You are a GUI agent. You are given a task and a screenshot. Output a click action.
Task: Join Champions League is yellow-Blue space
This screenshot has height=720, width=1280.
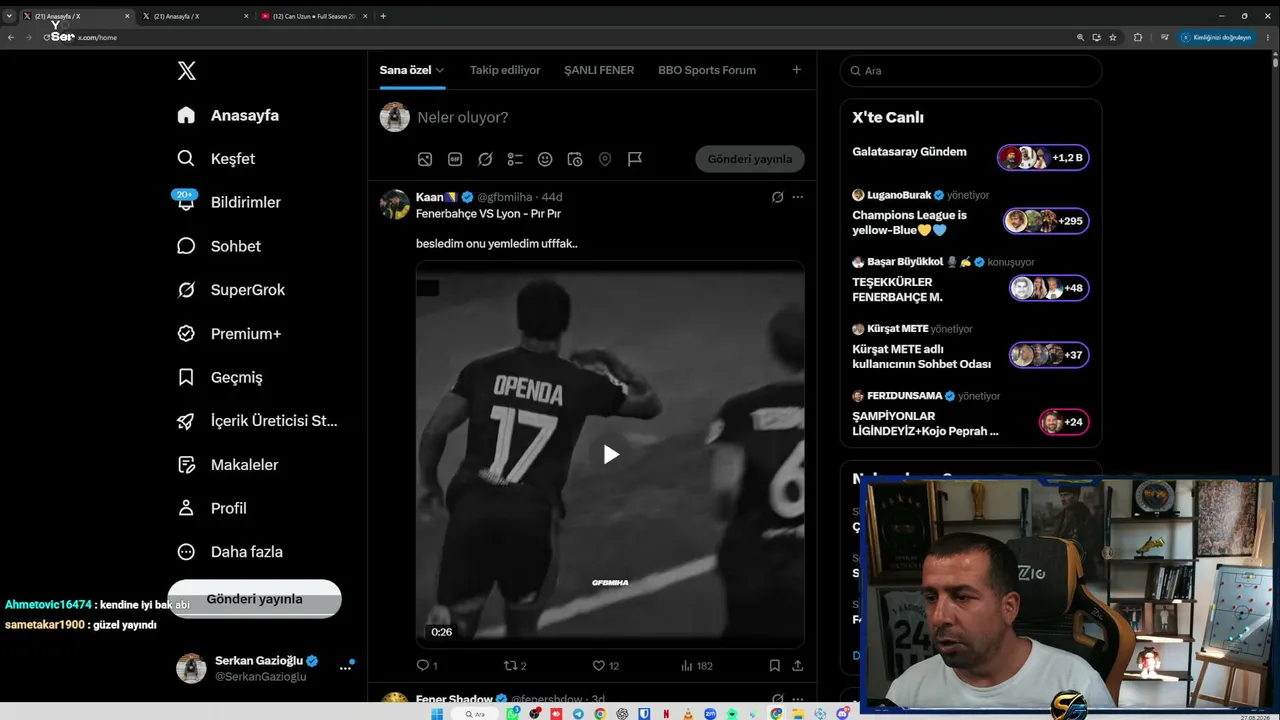(1046, 221)
